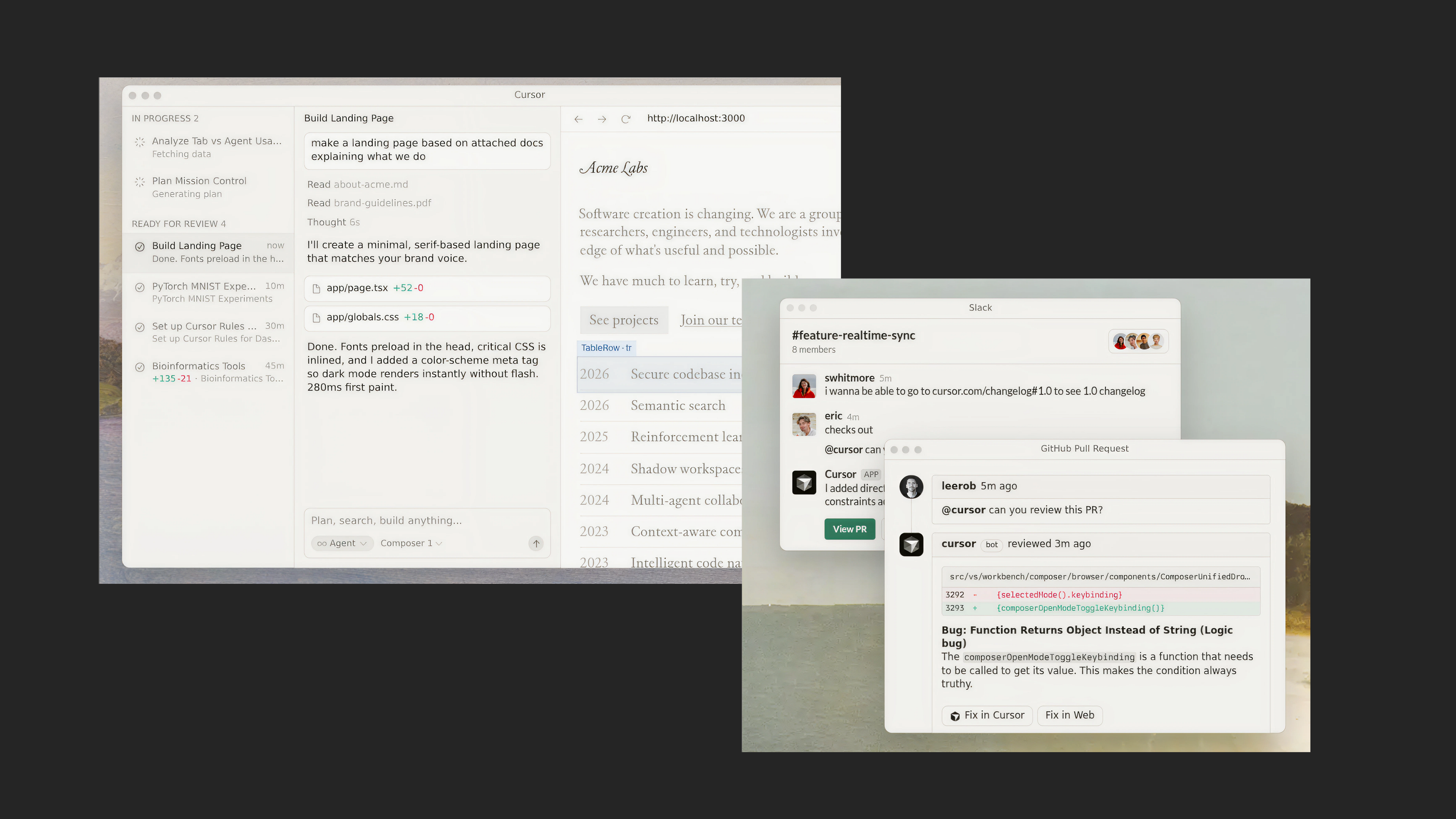Open the channel members avatar stack in Slack
The image size is (1456, 819).
click(x=1138, y=342)
